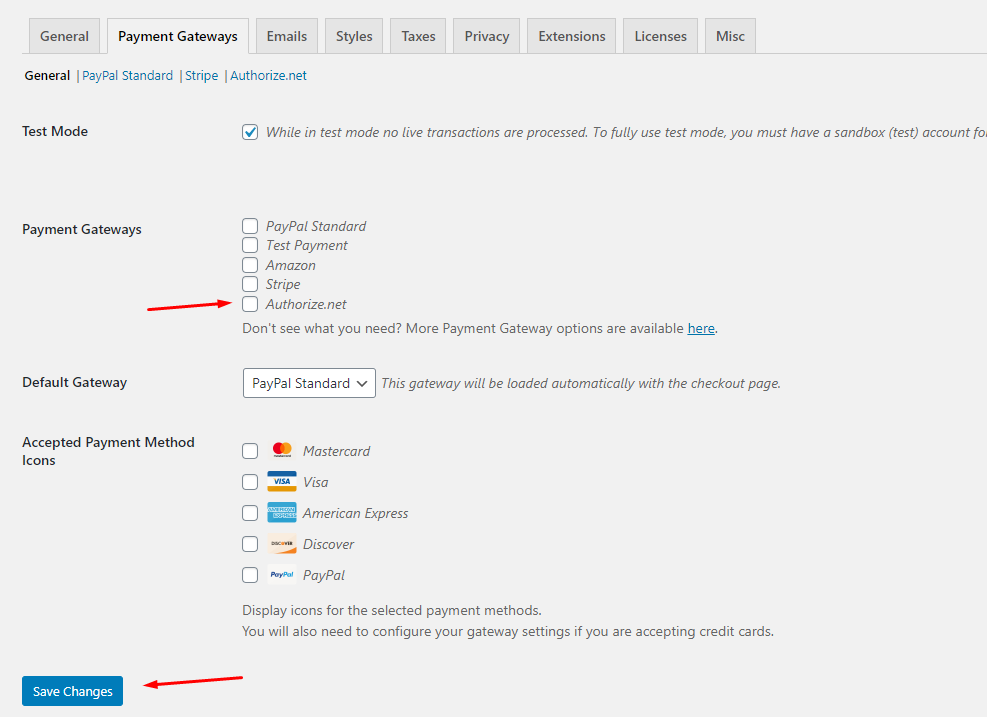
Task: Disable the Test Mode checkbox
Action: pyautogui.click(x=250, y=132)
